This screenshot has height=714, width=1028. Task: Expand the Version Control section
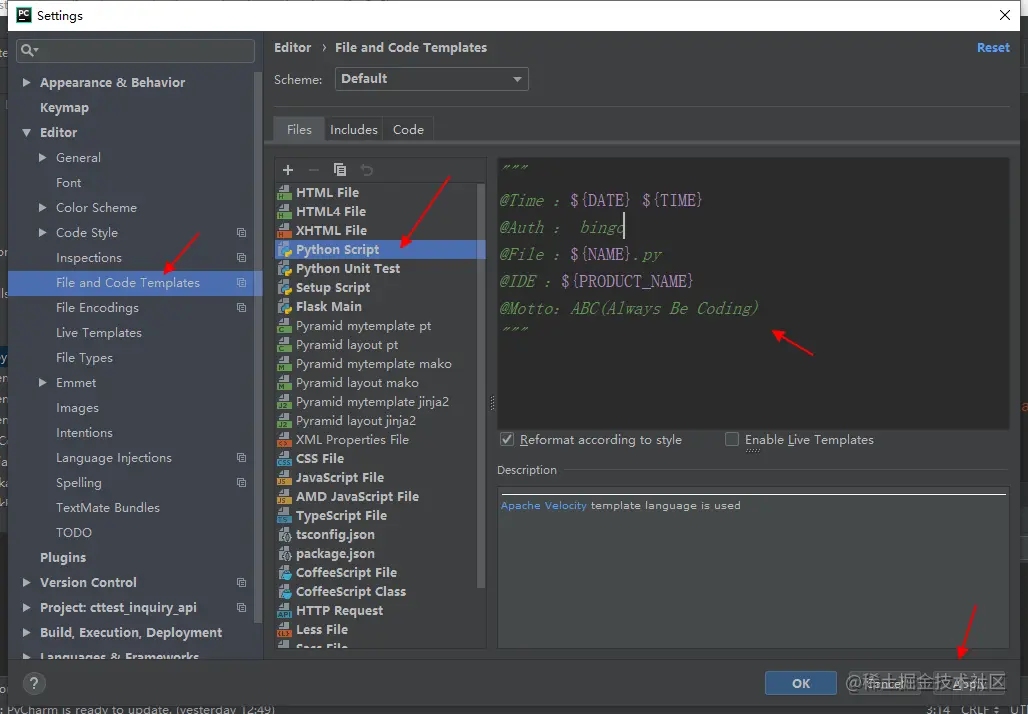point(26,583)
